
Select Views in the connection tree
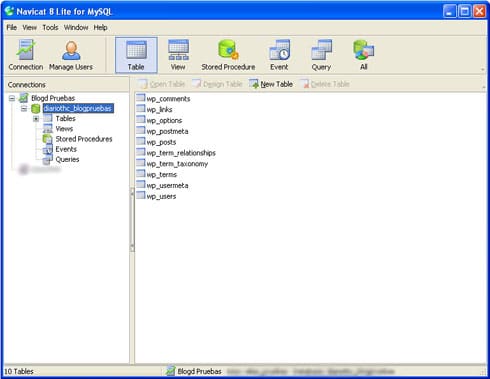64,129
